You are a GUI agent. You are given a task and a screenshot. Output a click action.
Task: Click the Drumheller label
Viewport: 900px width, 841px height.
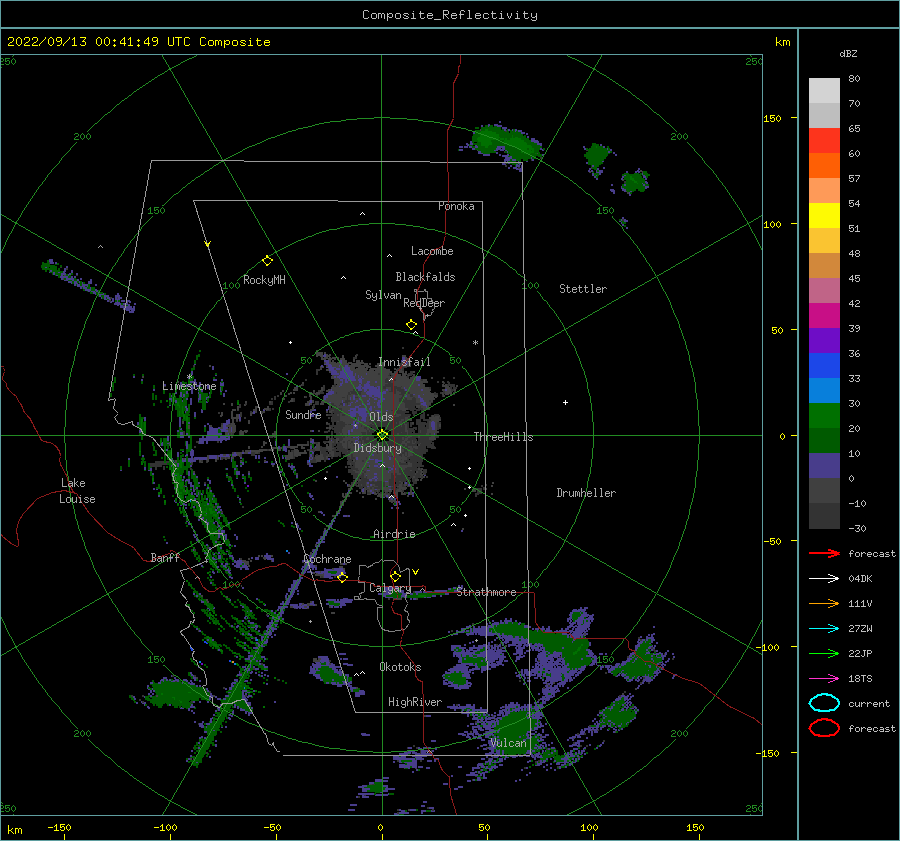pos(585,493)
